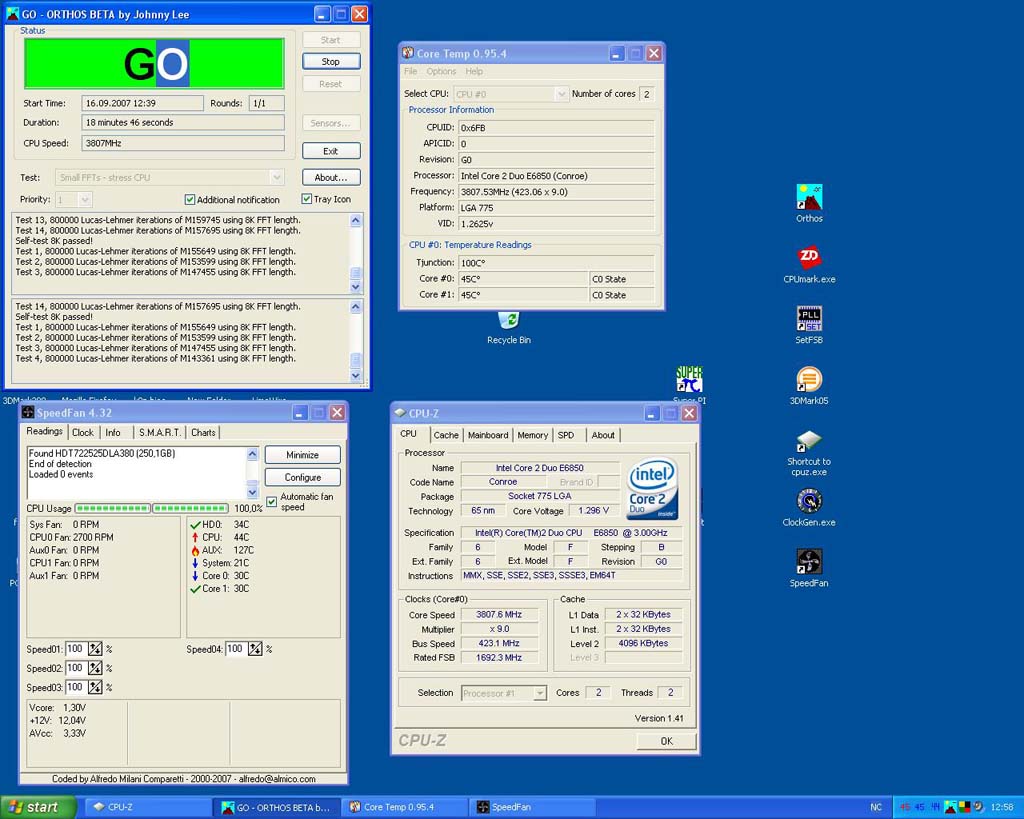Switch to the SPD tab in CPU-Z
Viewport: 1024px width, 819px height.
click(566, 435)
